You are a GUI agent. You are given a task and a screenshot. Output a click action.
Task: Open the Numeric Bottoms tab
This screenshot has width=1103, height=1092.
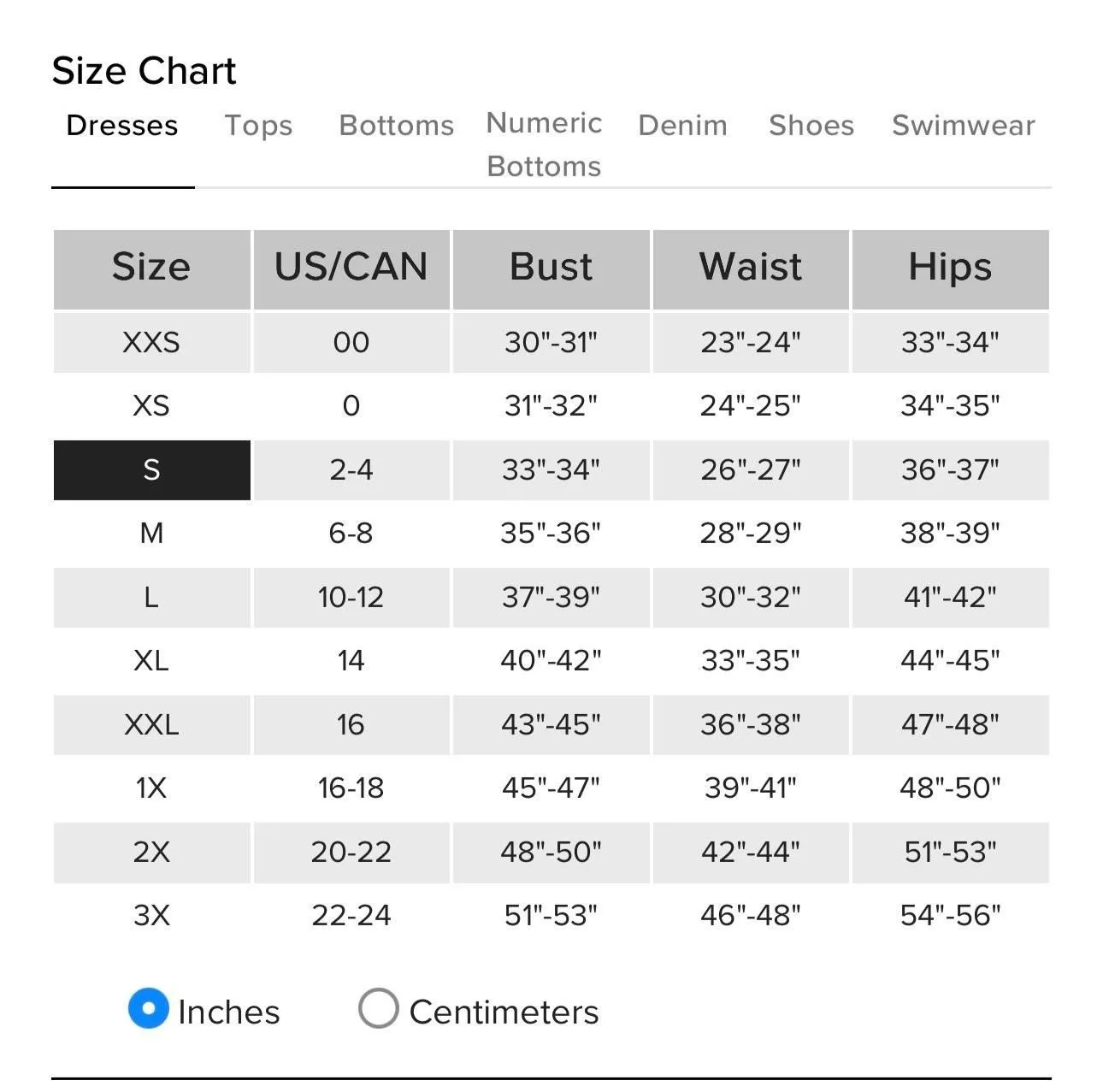click(x=544, y=145)
